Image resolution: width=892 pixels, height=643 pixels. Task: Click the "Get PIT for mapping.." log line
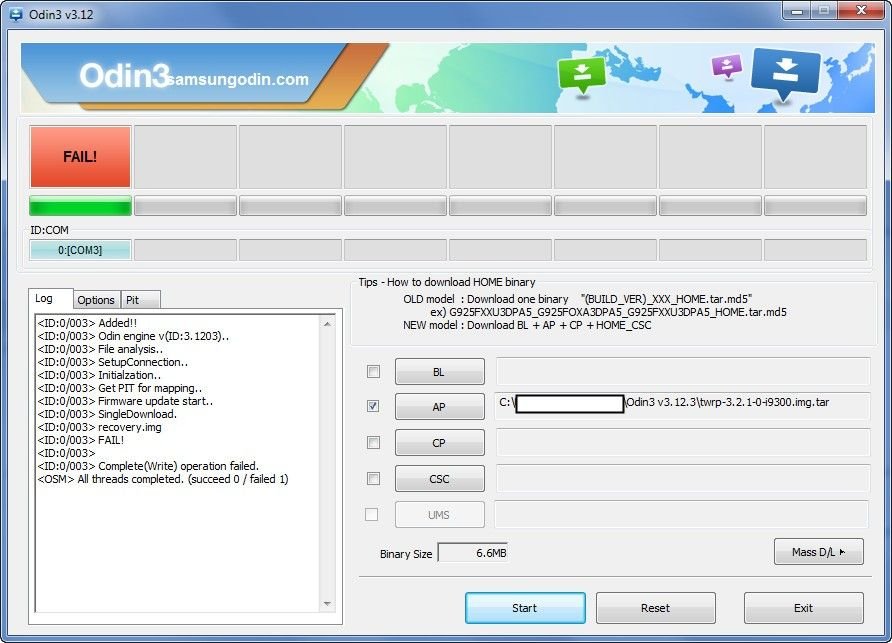(x=120, y=388)
